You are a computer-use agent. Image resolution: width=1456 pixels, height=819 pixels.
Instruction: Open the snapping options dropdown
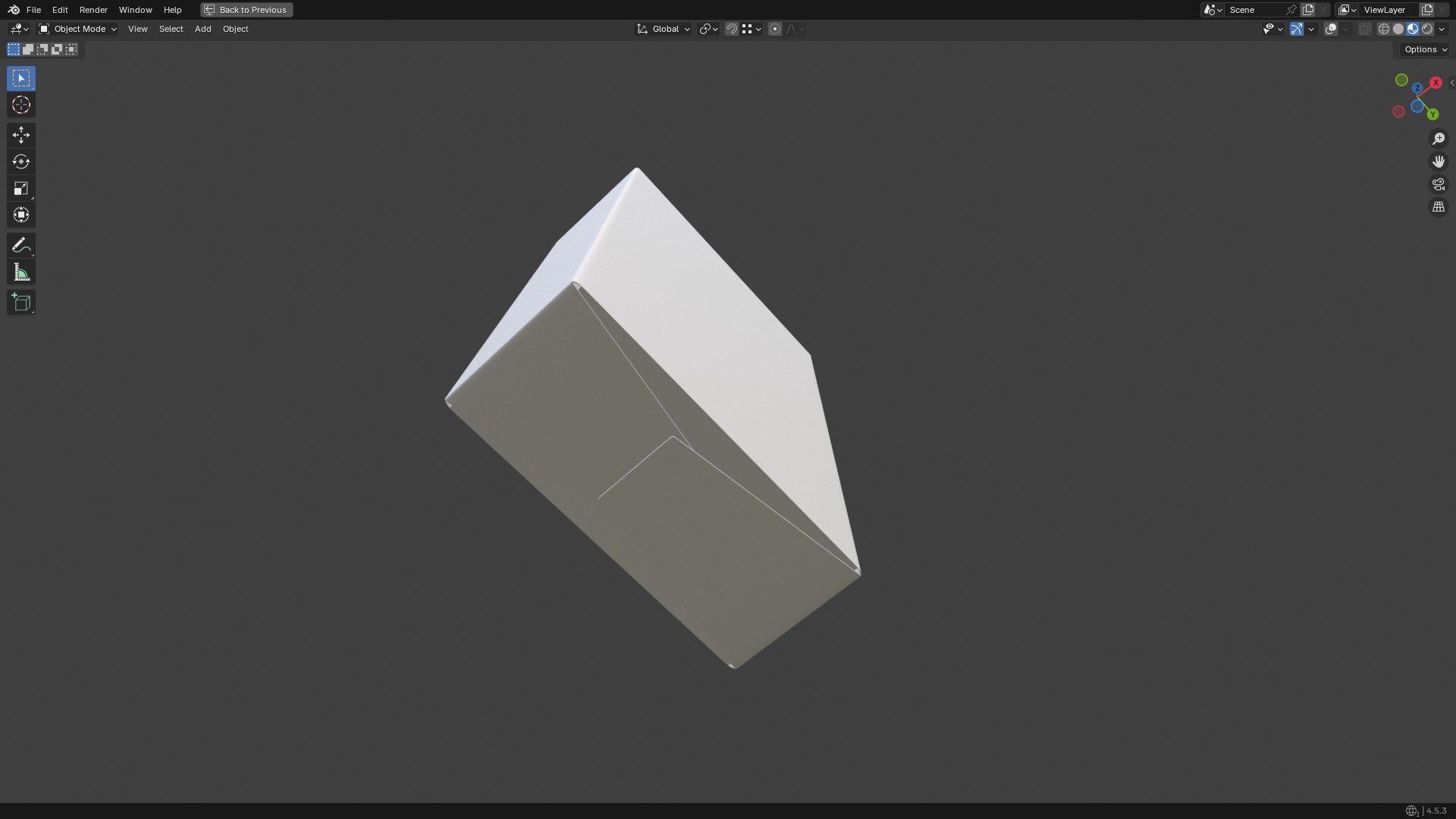point(752,29)
